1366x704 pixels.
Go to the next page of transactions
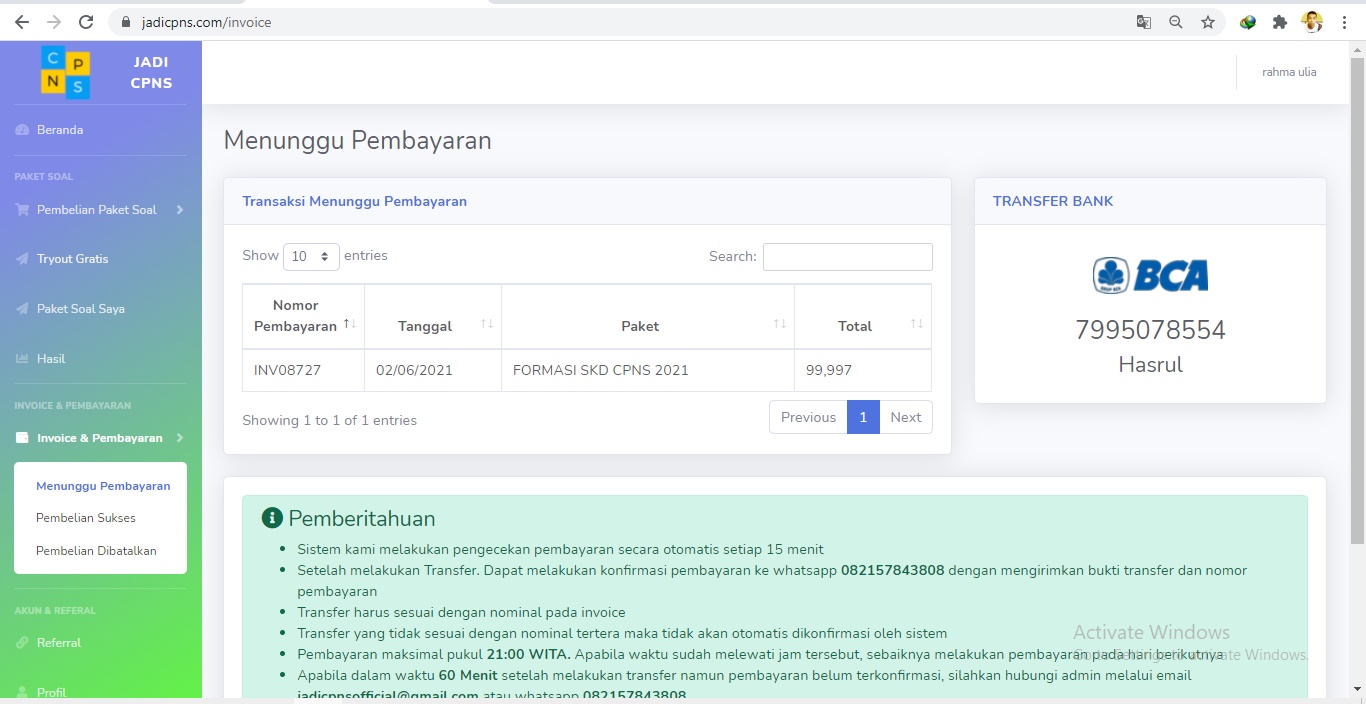906,417
